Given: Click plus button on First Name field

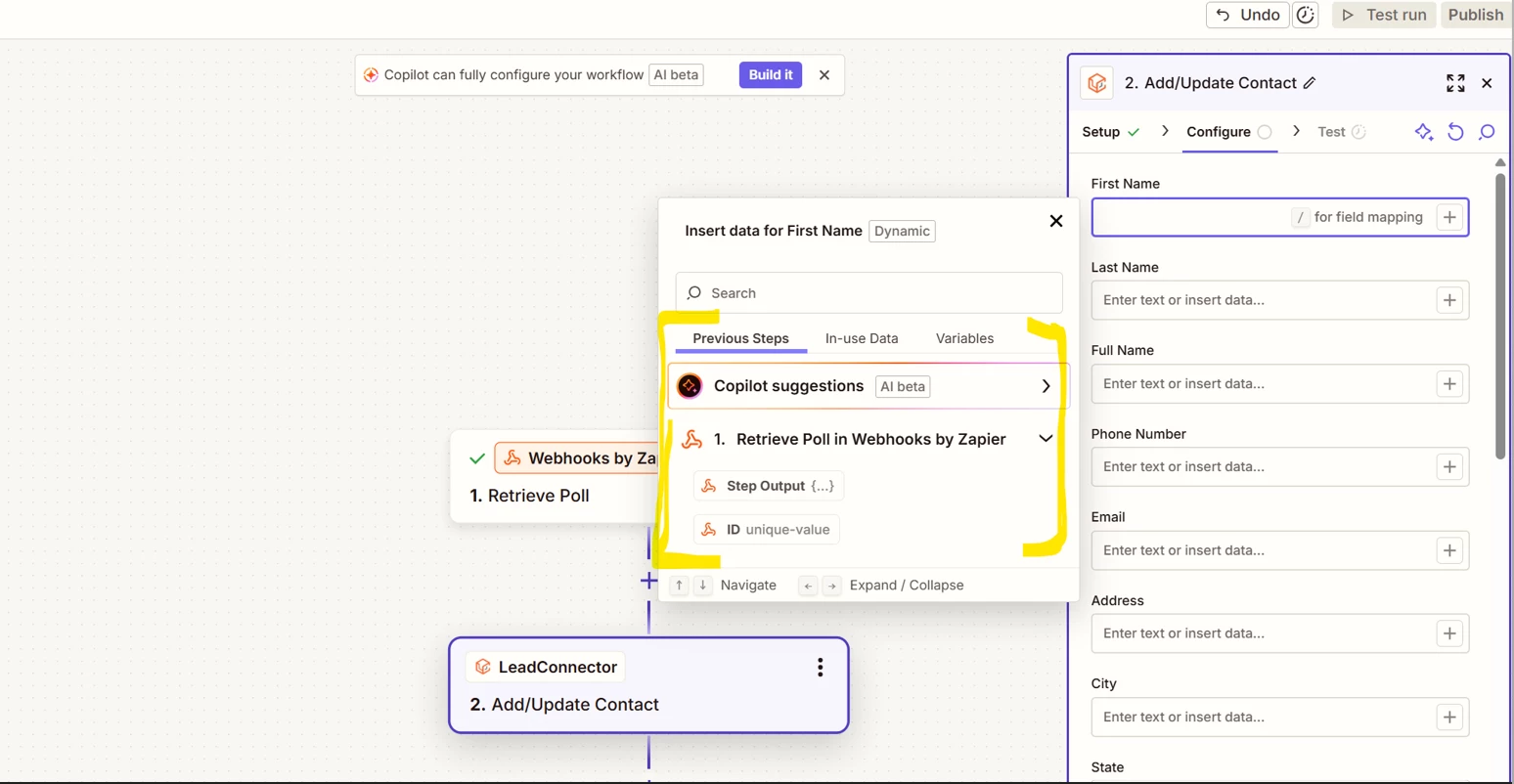Looking at the screenshot, I should point(1449,217).
